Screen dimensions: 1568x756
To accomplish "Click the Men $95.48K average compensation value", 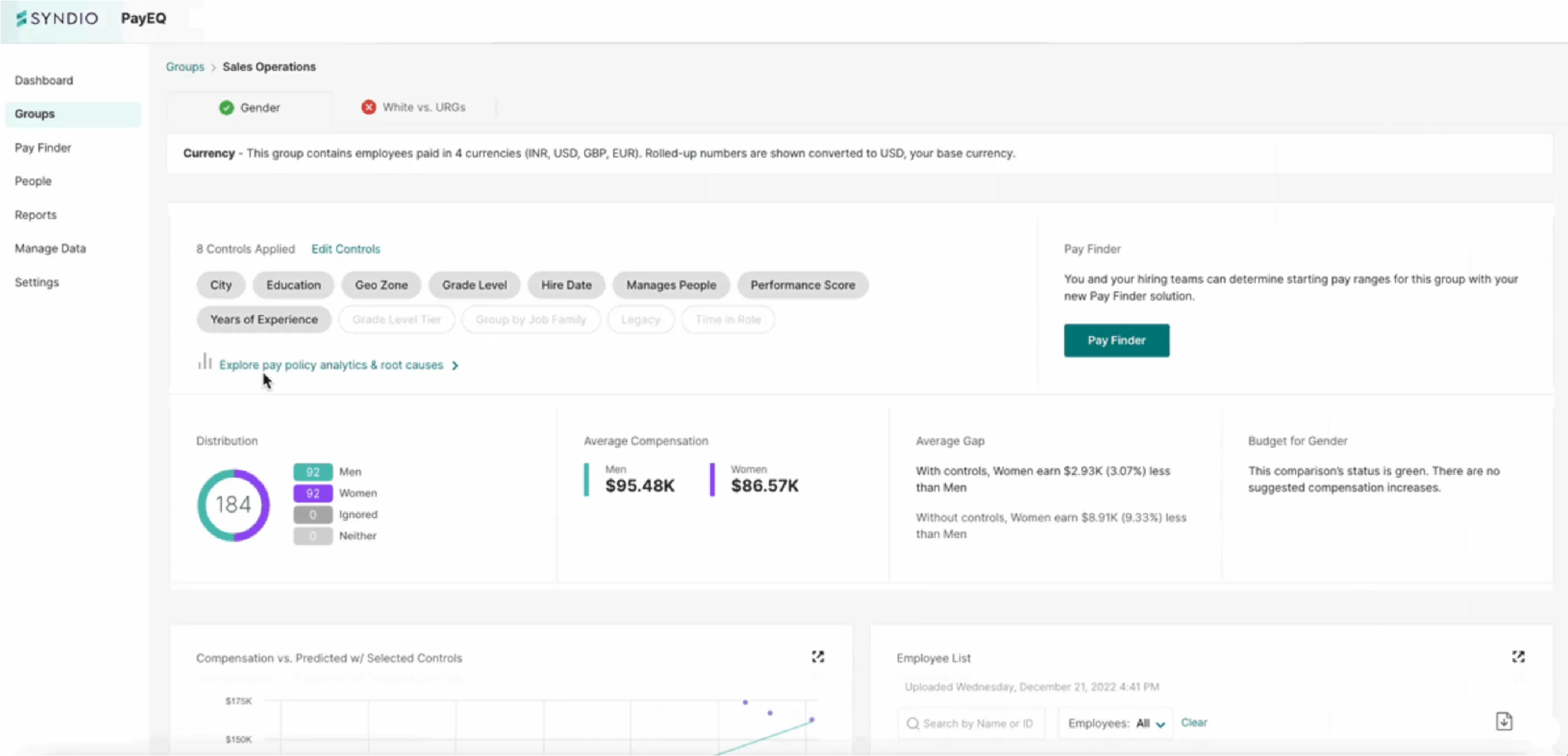I will [640, 486].
